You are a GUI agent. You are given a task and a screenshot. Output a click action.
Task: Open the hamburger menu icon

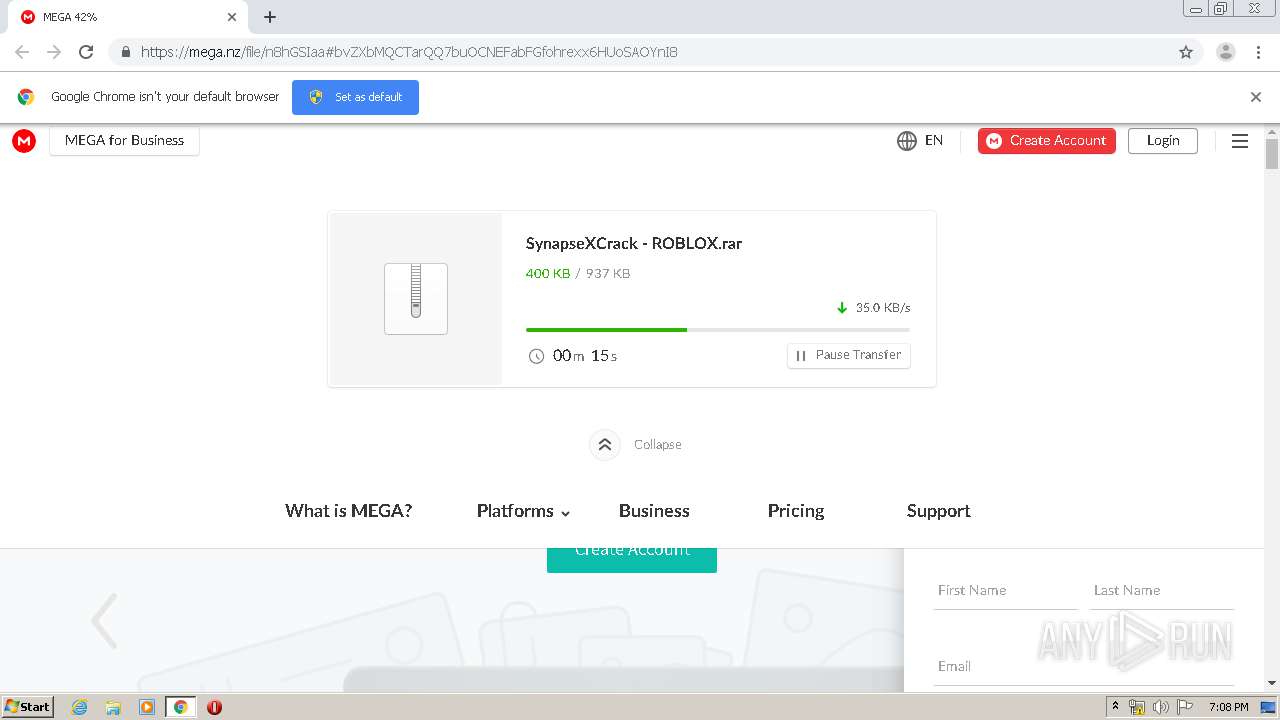pyautogui.click(x=1240, y=141)
